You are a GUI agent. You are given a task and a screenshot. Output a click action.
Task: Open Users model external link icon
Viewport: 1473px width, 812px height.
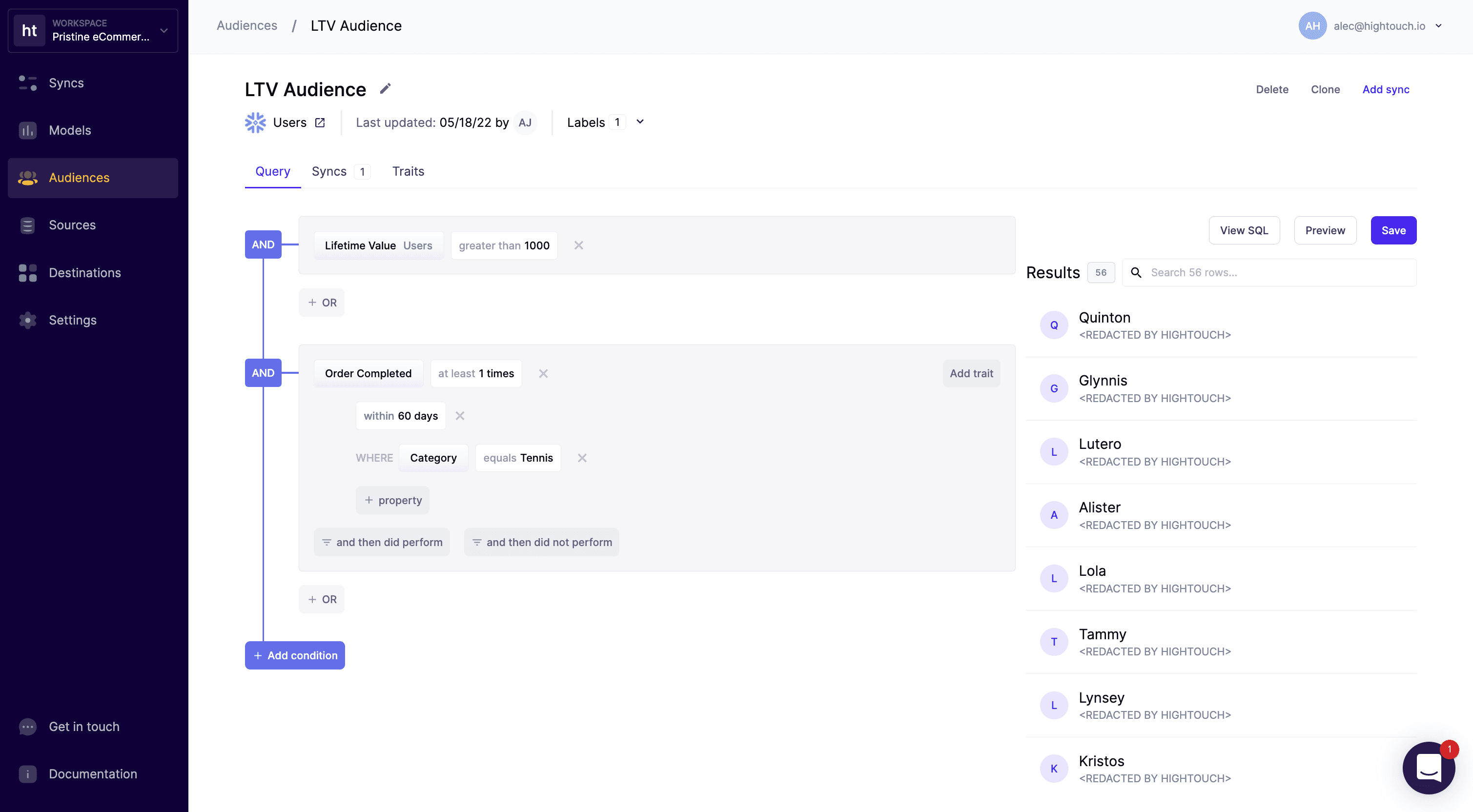pyautogui.click(x=320, y=122)
